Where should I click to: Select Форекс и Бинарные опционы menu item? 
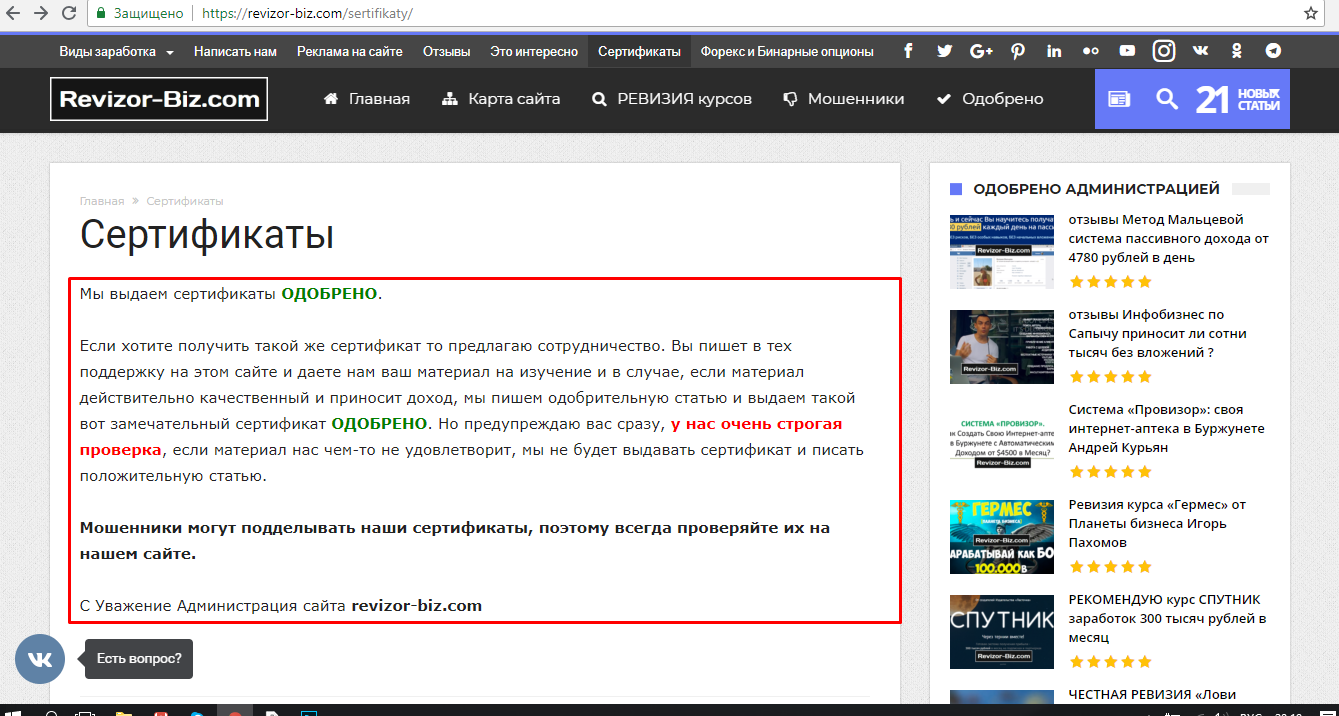(786, 51)
